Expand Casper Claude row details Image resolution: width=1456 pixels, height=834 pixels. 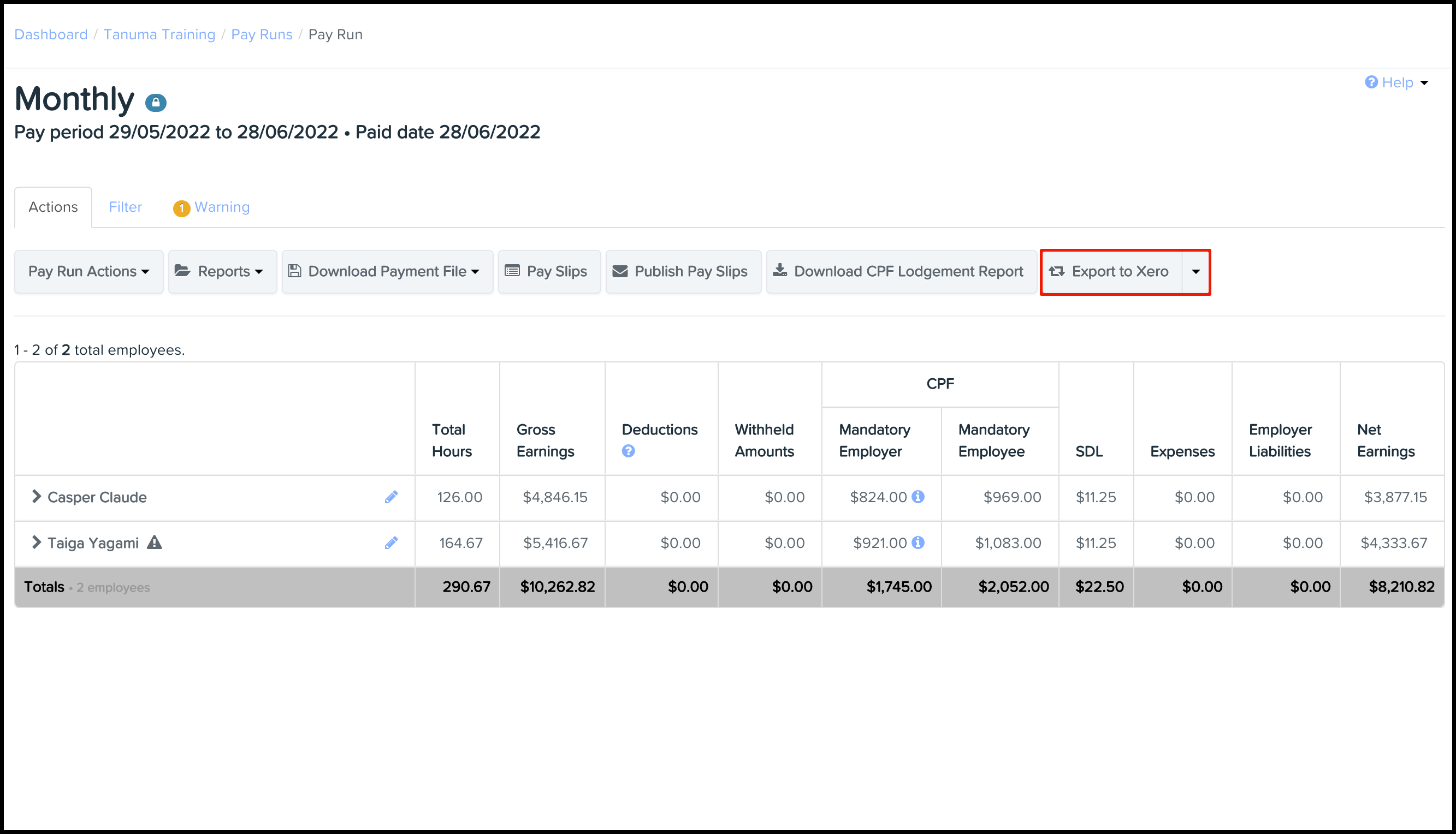point(36,497)
